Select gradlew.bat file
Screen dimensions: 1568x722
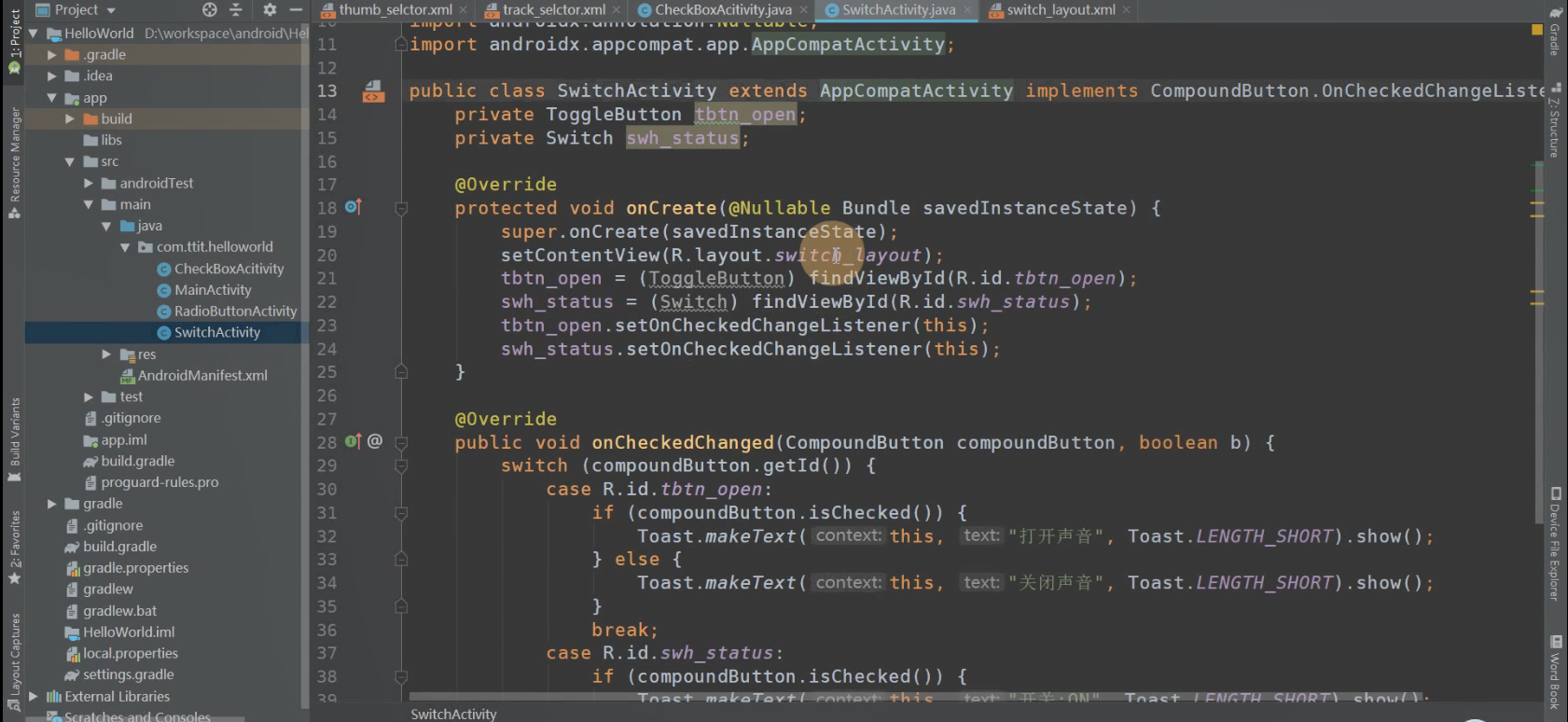[111, 611]
